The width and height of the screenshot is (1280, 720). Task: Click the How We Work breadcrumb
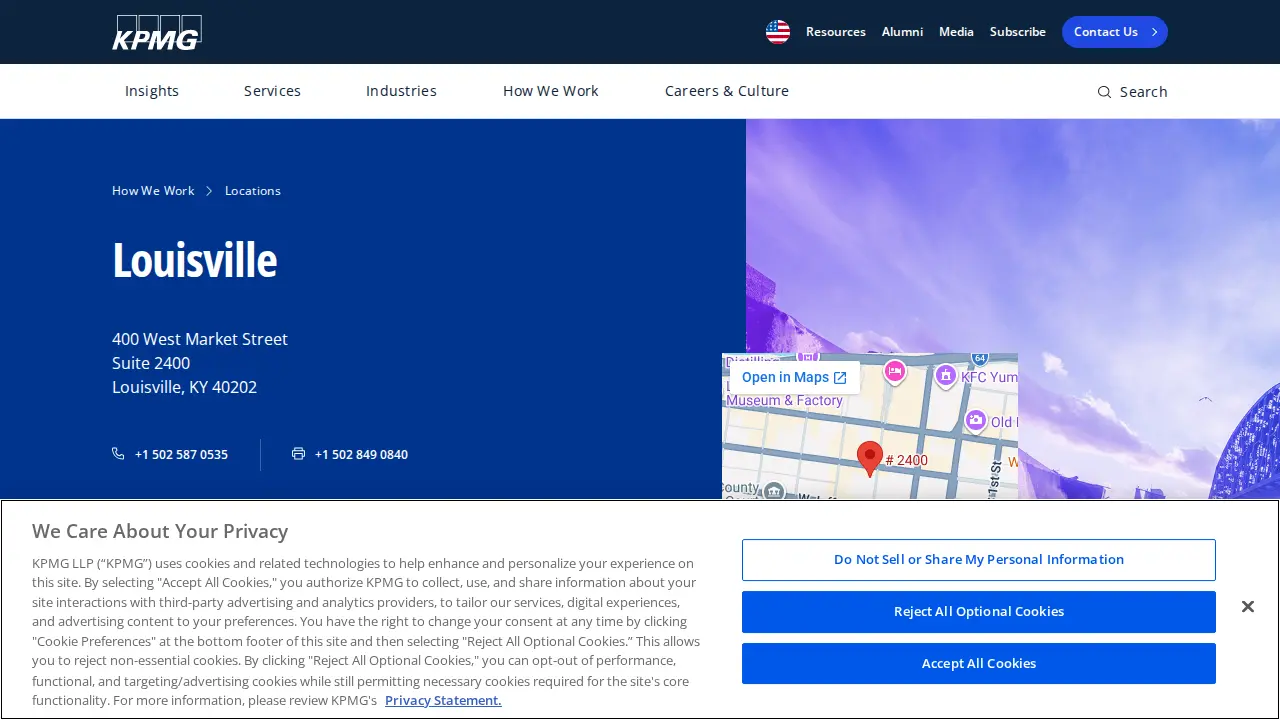tap(153, 191)
